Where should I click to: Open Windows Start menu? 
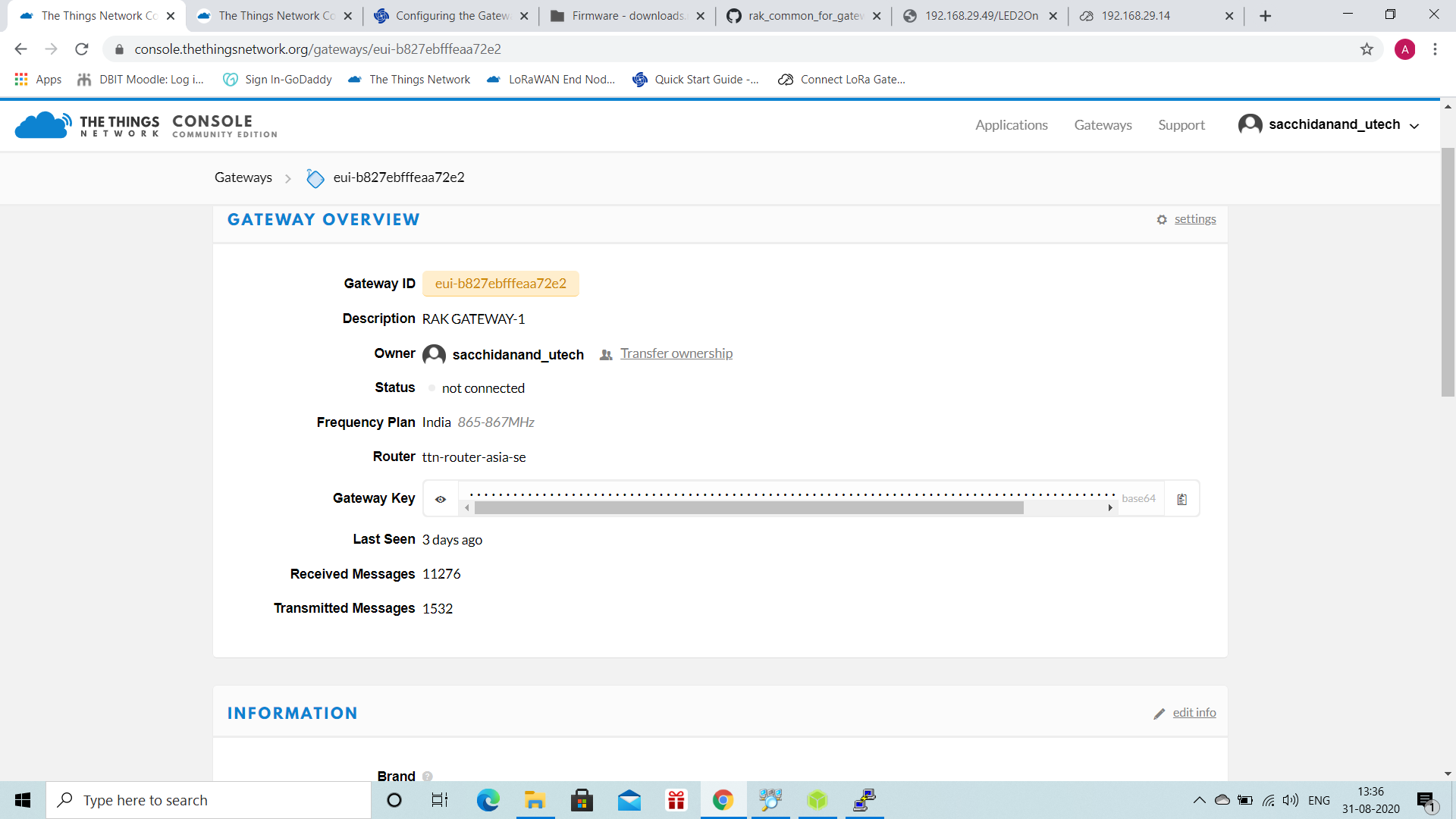23,800
